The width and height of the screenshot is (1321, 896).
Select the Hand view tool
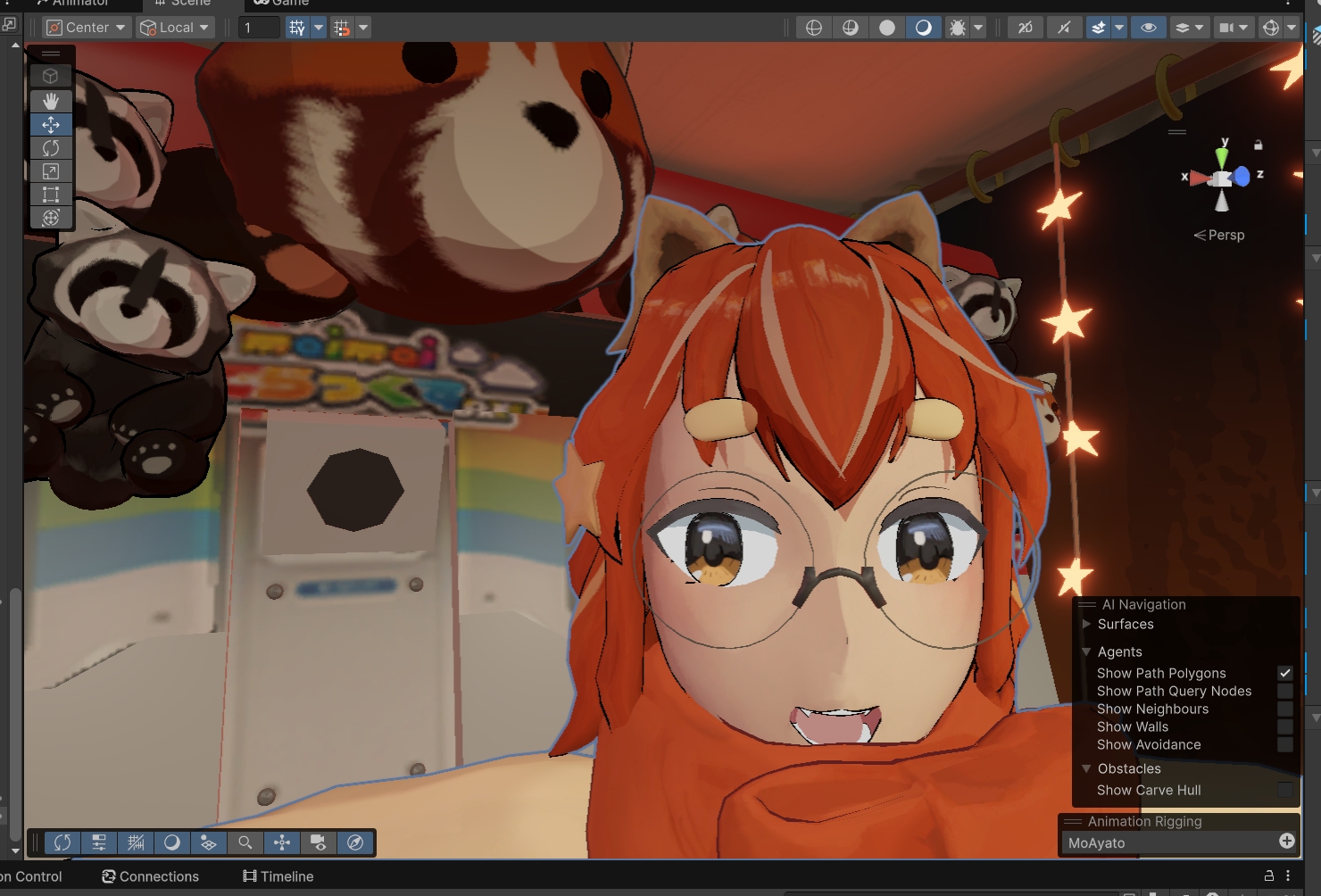[51, 102]
